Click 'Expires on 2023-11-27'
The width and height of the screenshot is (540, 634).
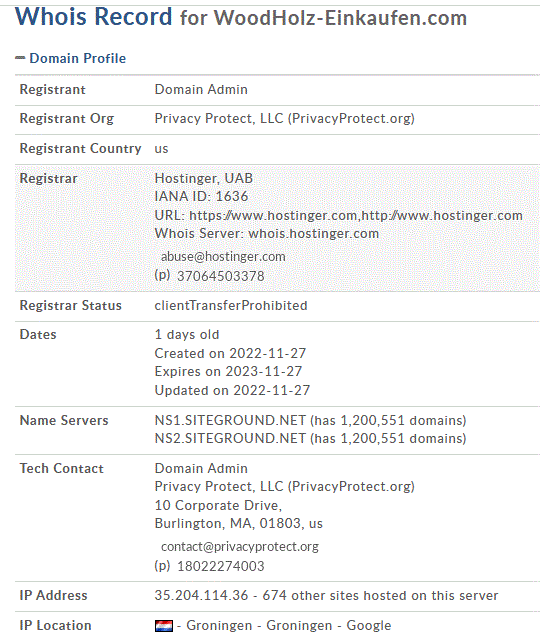[228, 372]
